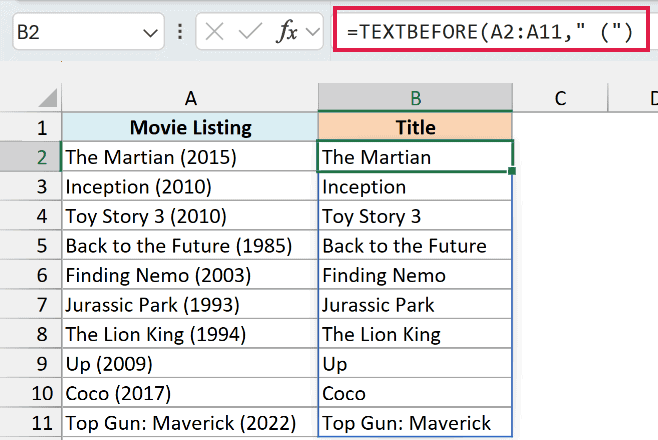Screen dimensions: 658x440
Task: Click cell 'The Martian (2015)'
Action: coord(190,157)
